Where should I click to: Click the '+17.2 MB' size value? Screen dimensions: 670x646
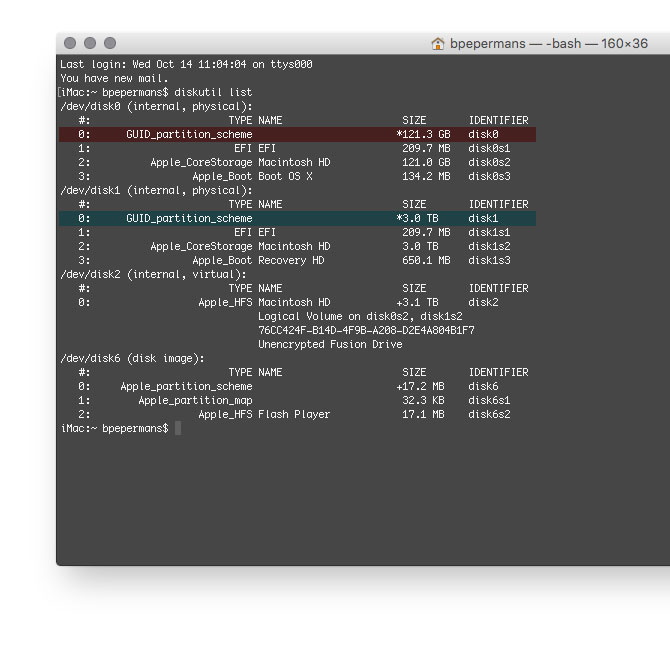pyautogui.click(x=420, y=387)
